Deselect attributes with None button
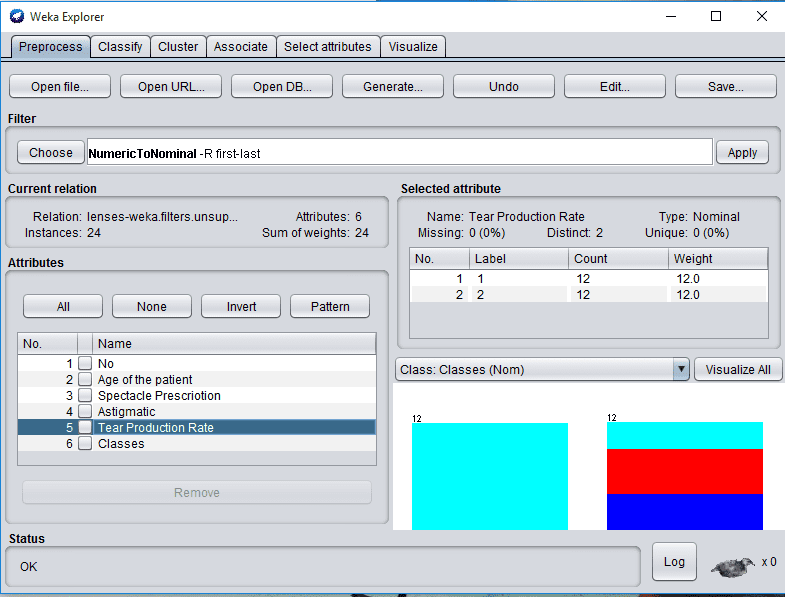This screenshot has width=785, height=597. point(152,306)
